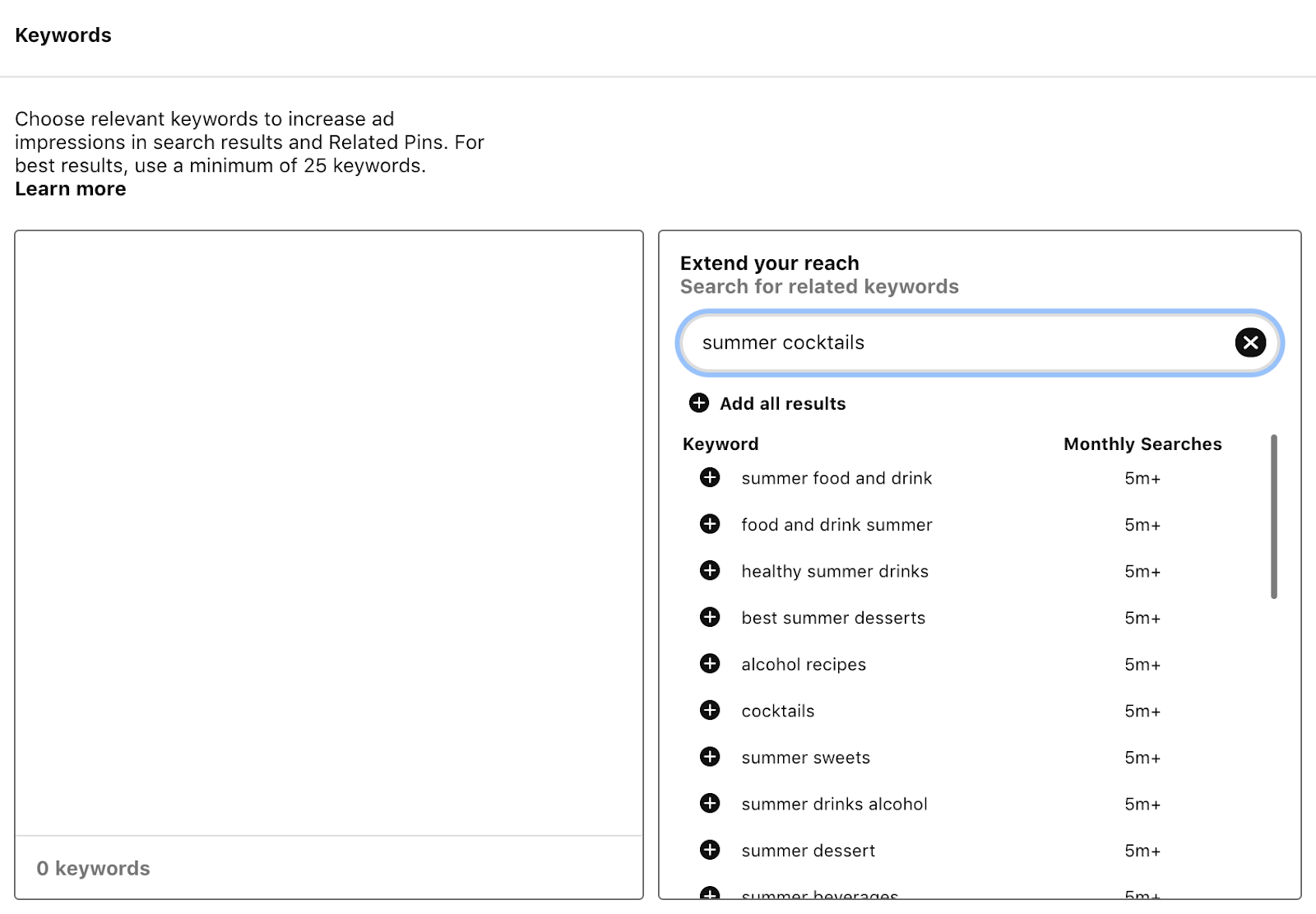Add 'summer drinks alcohol' keyword
The width and height of the screenshot is (1316, 914).
click(x=710, y=804)
